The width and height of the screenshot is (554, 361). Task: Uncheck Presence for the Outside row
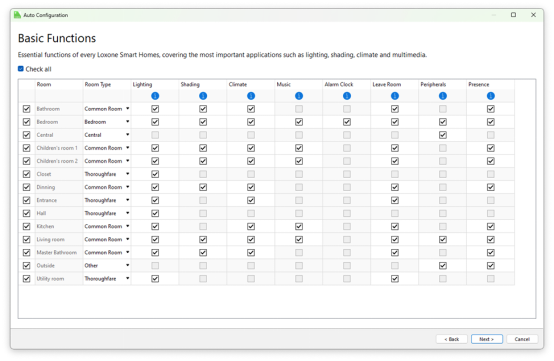click(x=491, y=266)
